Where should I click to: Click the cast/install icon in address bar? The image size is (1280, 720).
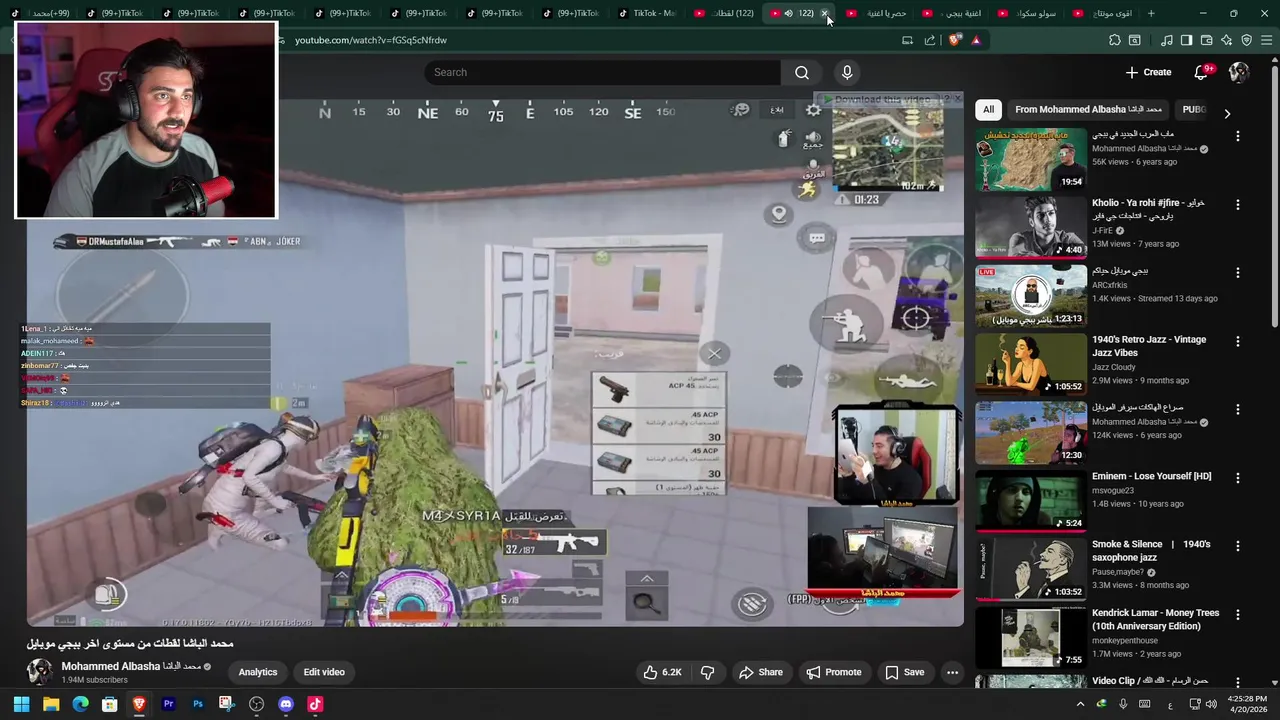coord(907,40)
